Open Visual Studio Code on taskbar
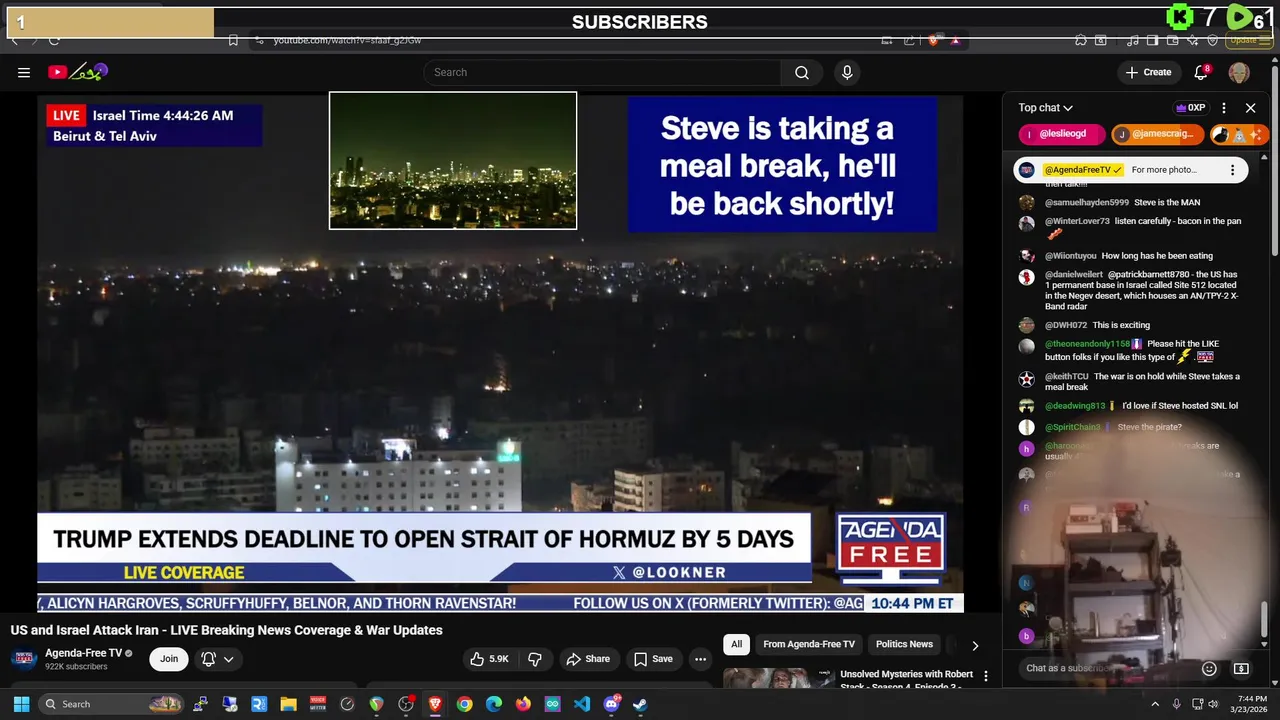1280x720 pixels. click(582, 704)
